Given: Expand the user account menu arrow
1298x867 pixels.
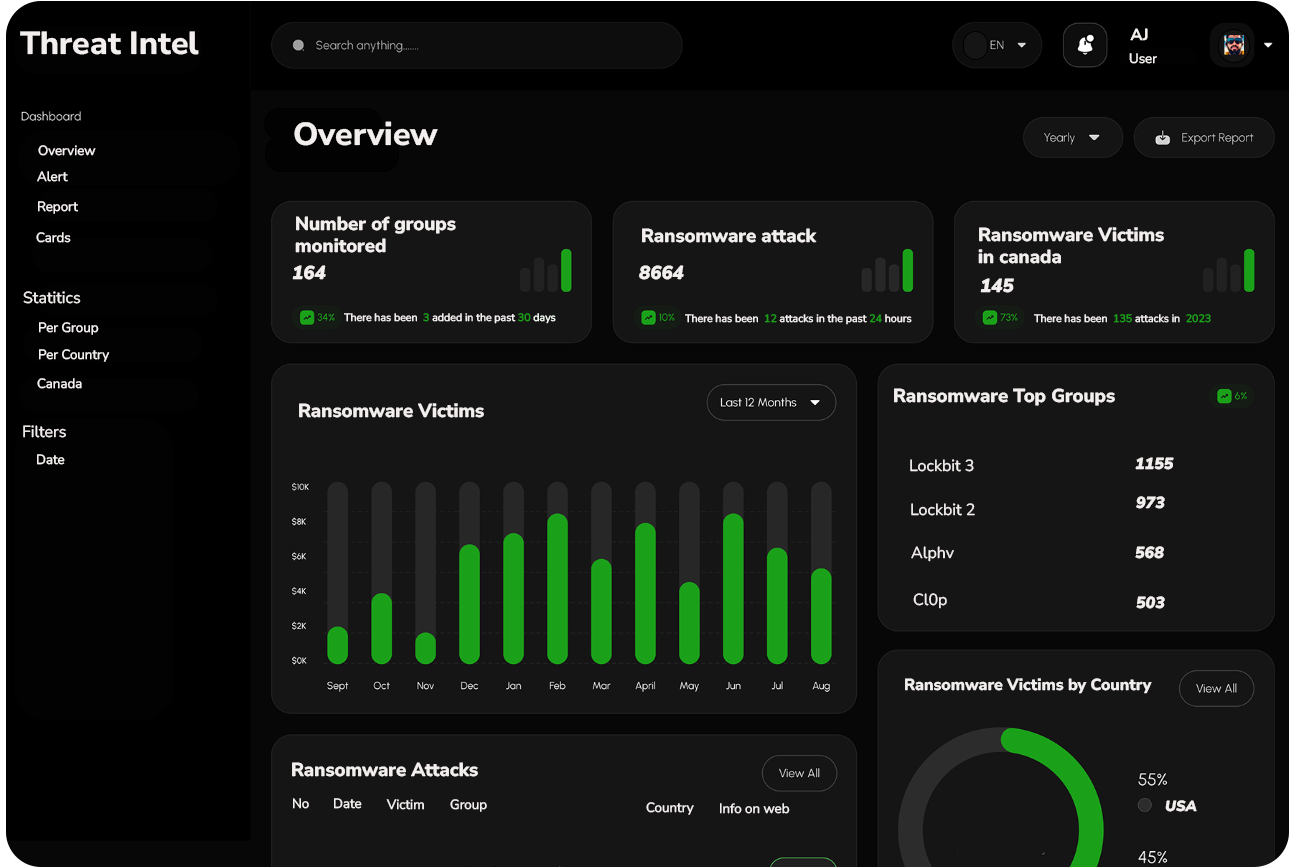Looking at the screenshot, I should click(x=1268, y=45).
